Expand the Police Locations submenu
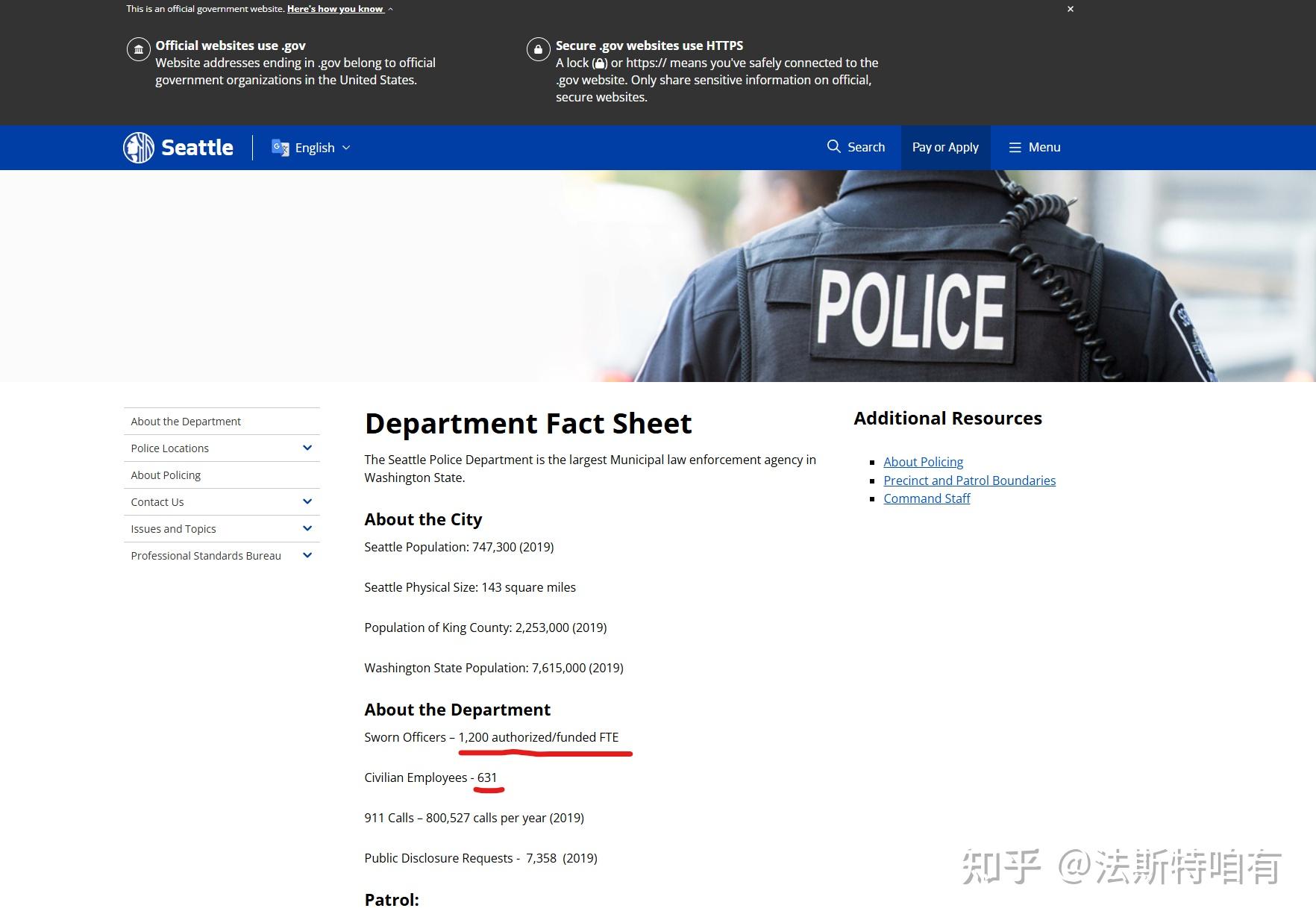Image resolution: width=1316 pixels, height=920 pixels. click(307, 448)
